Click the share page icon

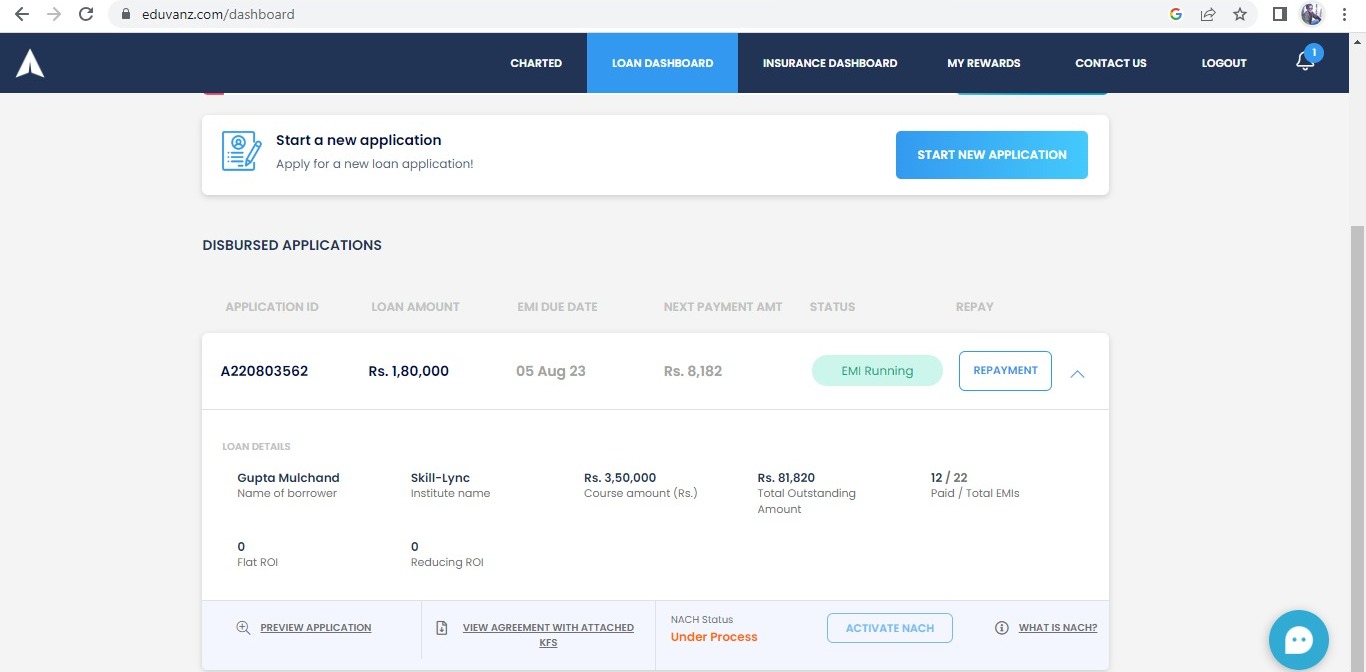pyautogui.click(x=1208, y=14)
